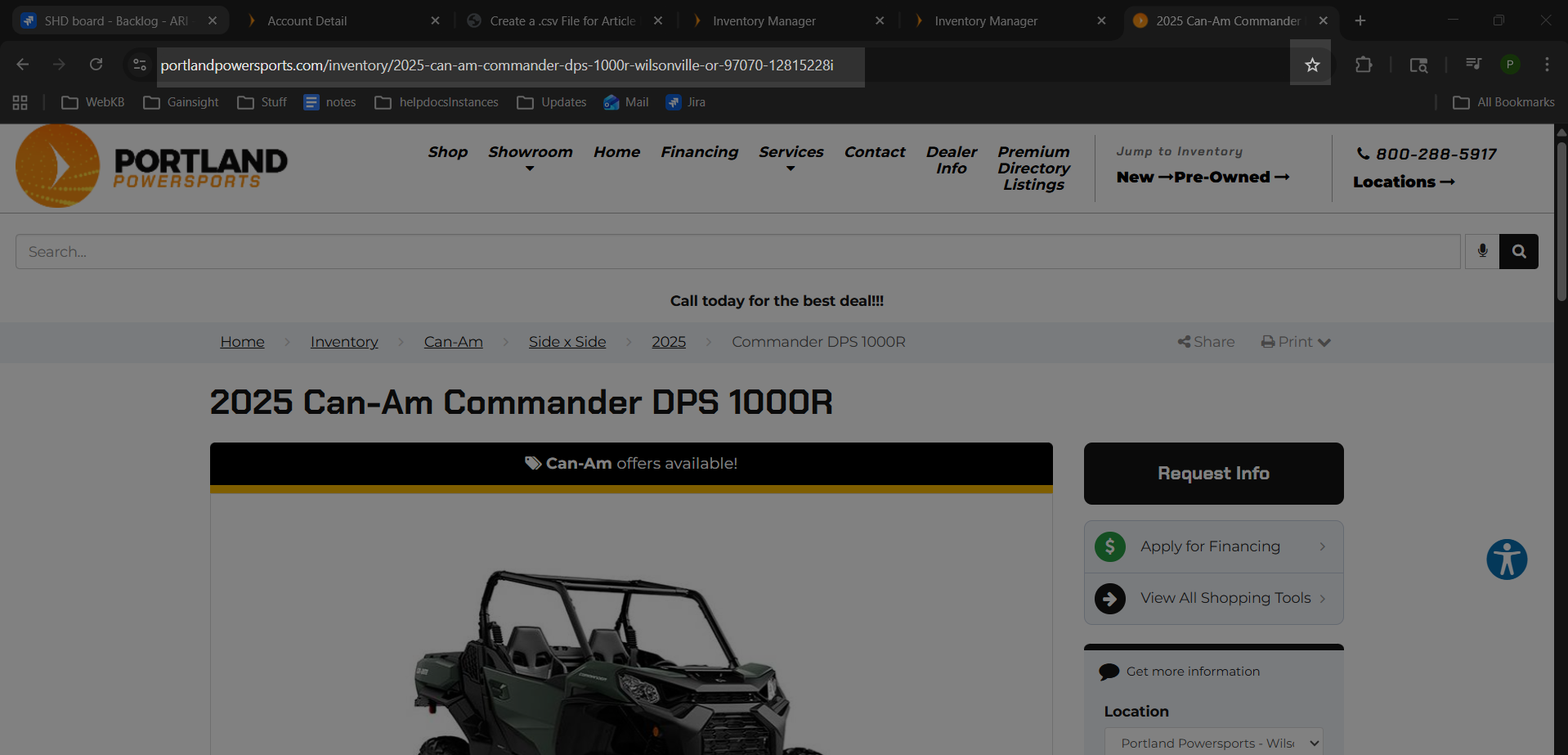Switch to the second Inventory Manager tab

coord(1009,20)
